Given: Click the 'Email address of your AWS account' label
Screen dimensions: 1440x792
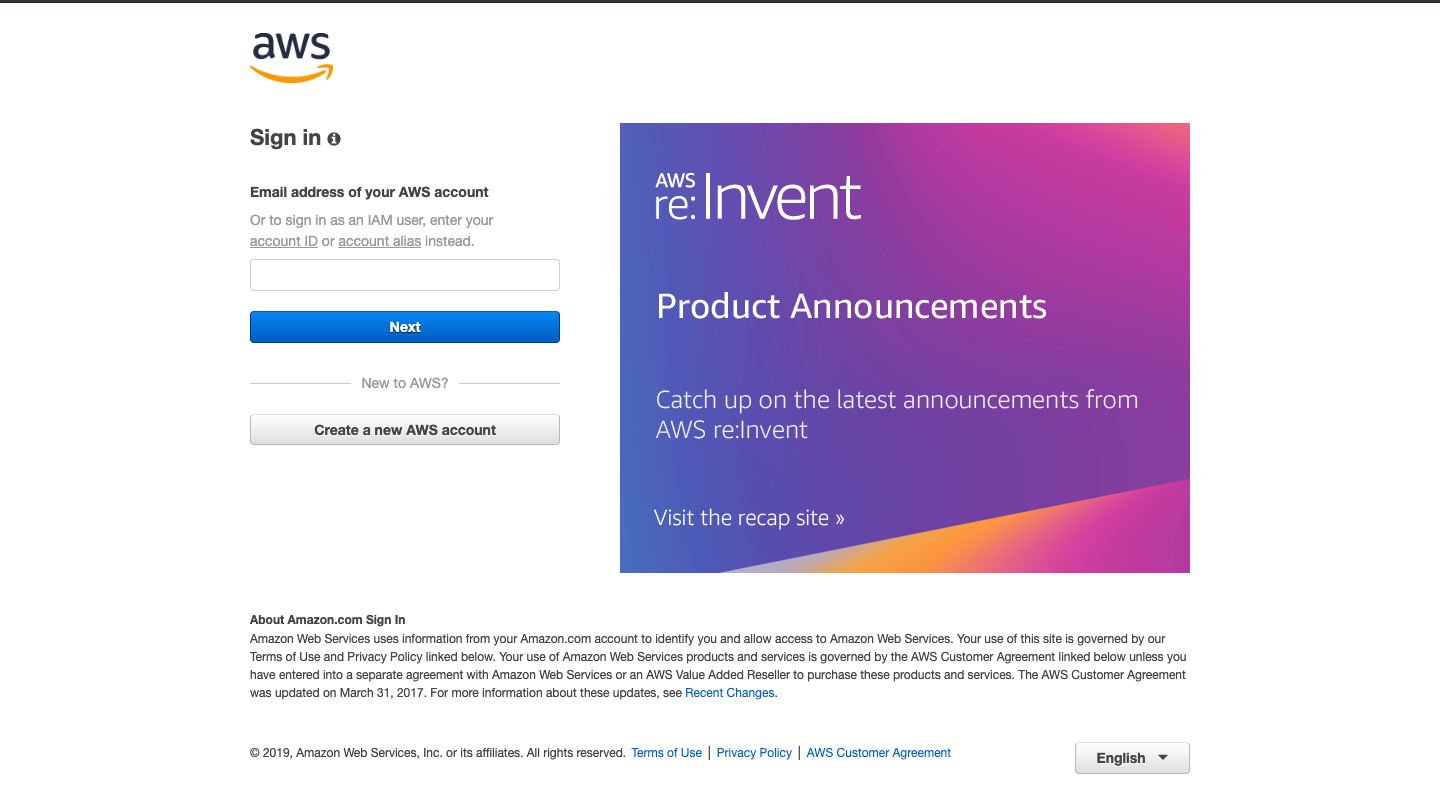Looking at the screenshot, I should pos(369,192).
